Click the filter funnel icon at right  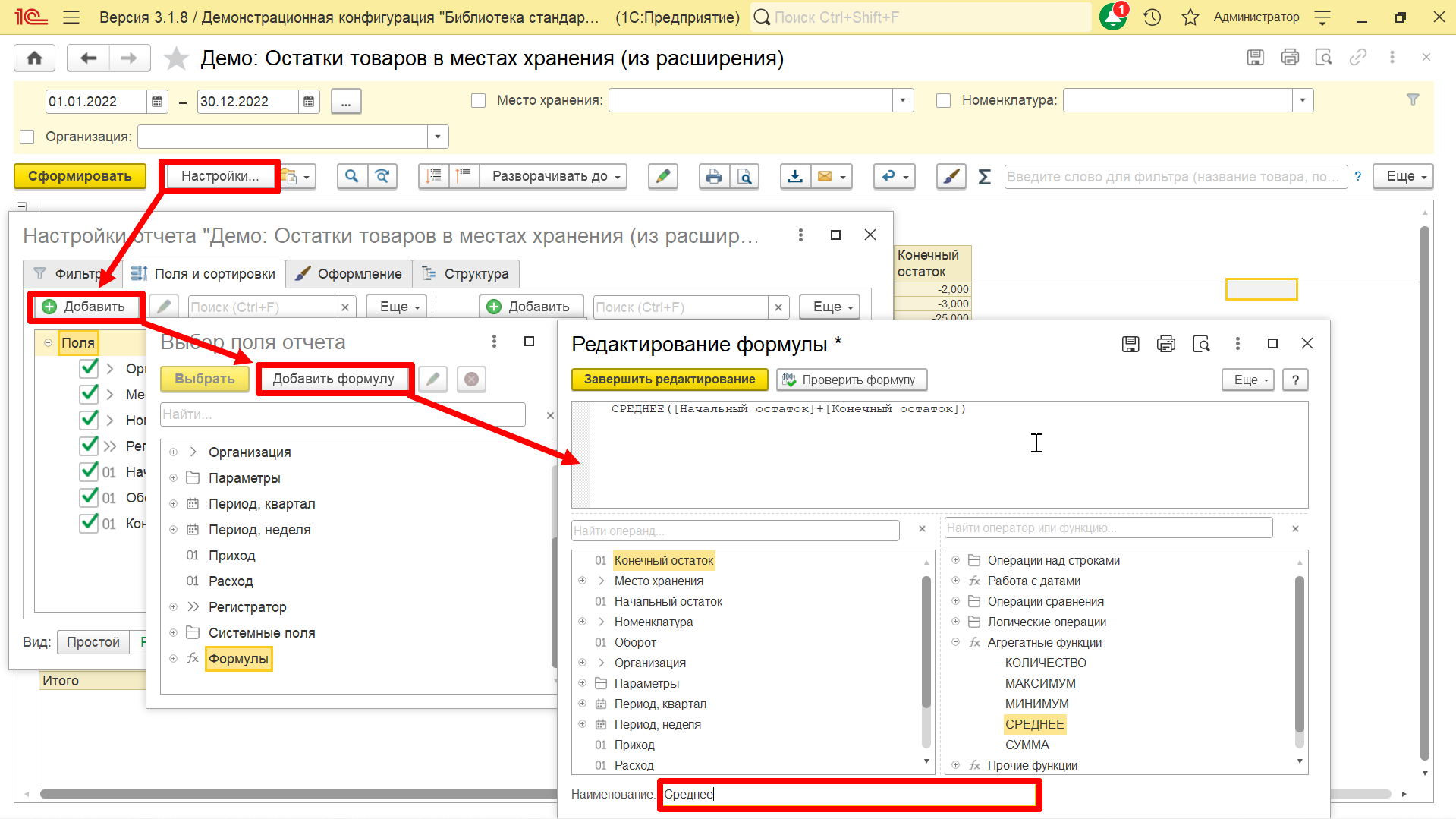1413,99
